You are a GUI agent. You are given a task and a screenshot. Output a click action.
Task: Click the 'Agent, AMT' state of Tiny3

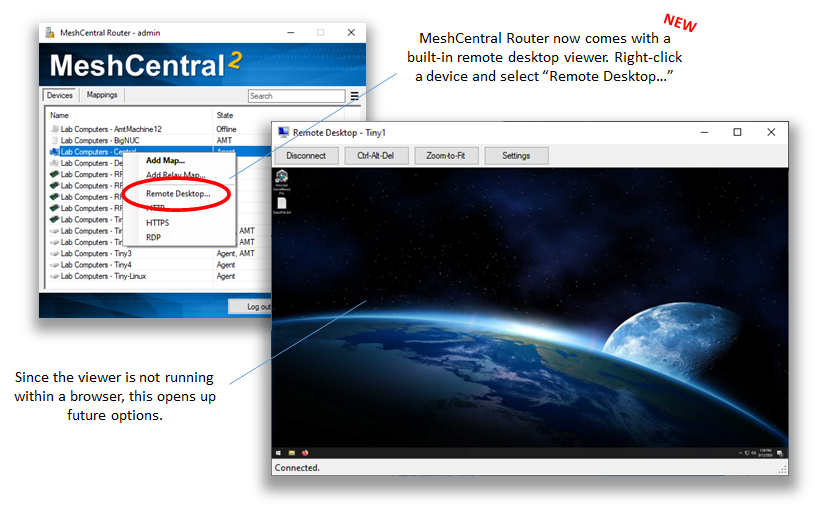(236, 253)
